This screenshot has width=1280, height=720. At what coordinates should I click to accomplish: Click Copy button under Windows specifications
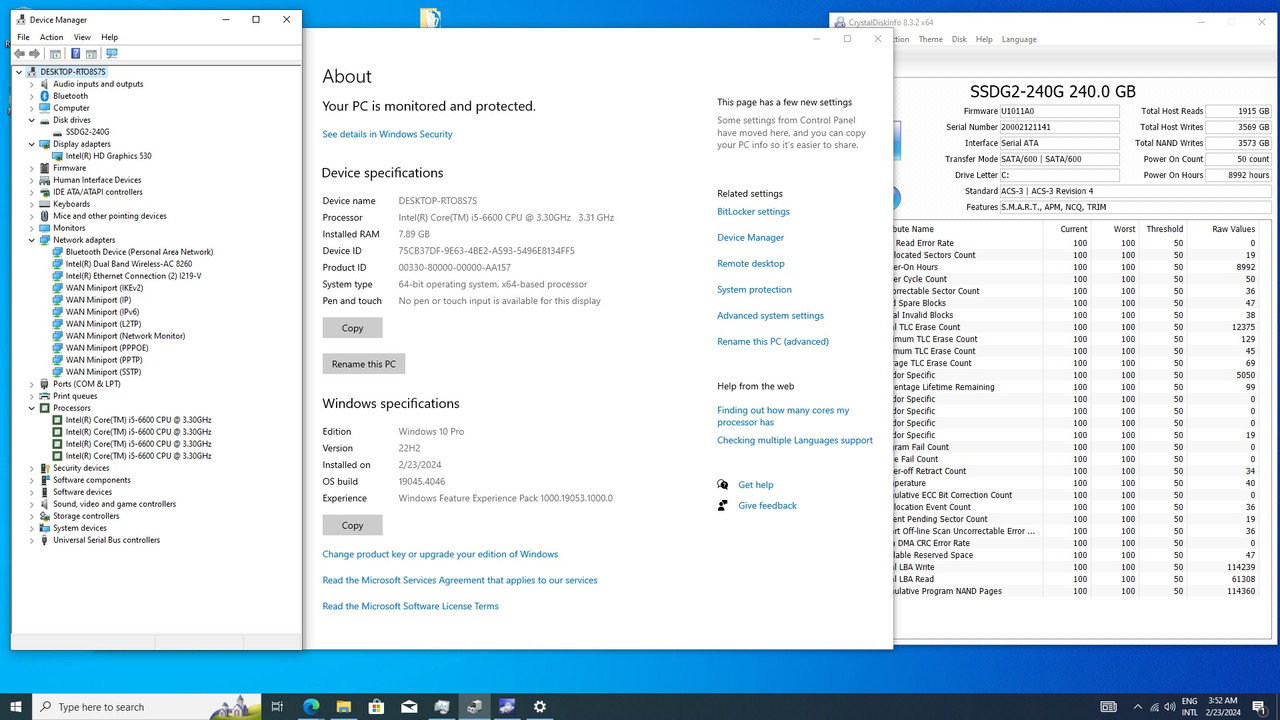click(x=352, y=525)
